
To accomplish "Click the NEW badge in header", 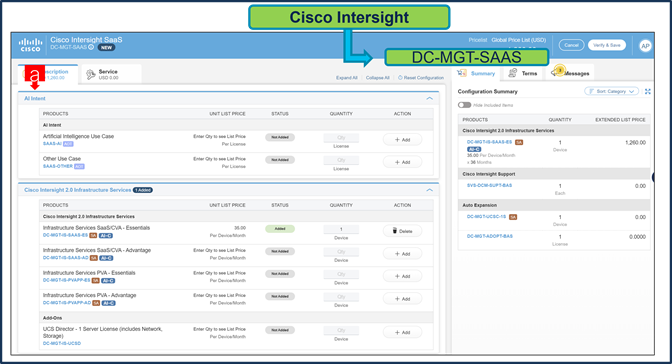I will pos(106,48).
